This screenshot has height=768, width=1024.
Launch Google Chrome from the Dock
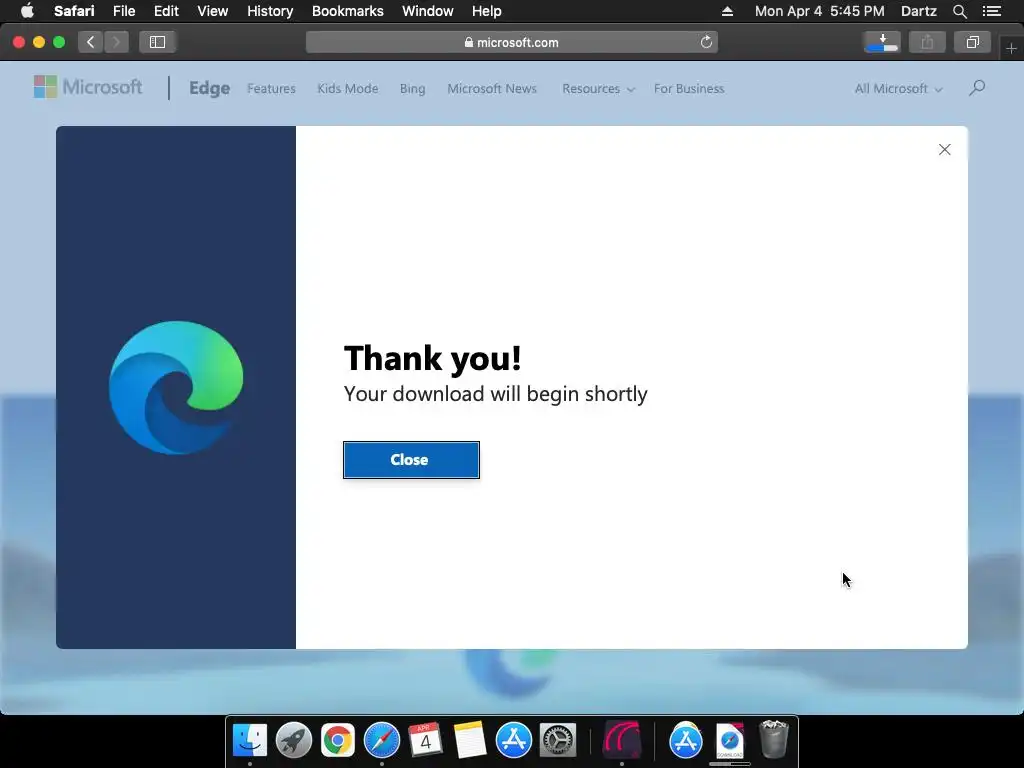338,740
